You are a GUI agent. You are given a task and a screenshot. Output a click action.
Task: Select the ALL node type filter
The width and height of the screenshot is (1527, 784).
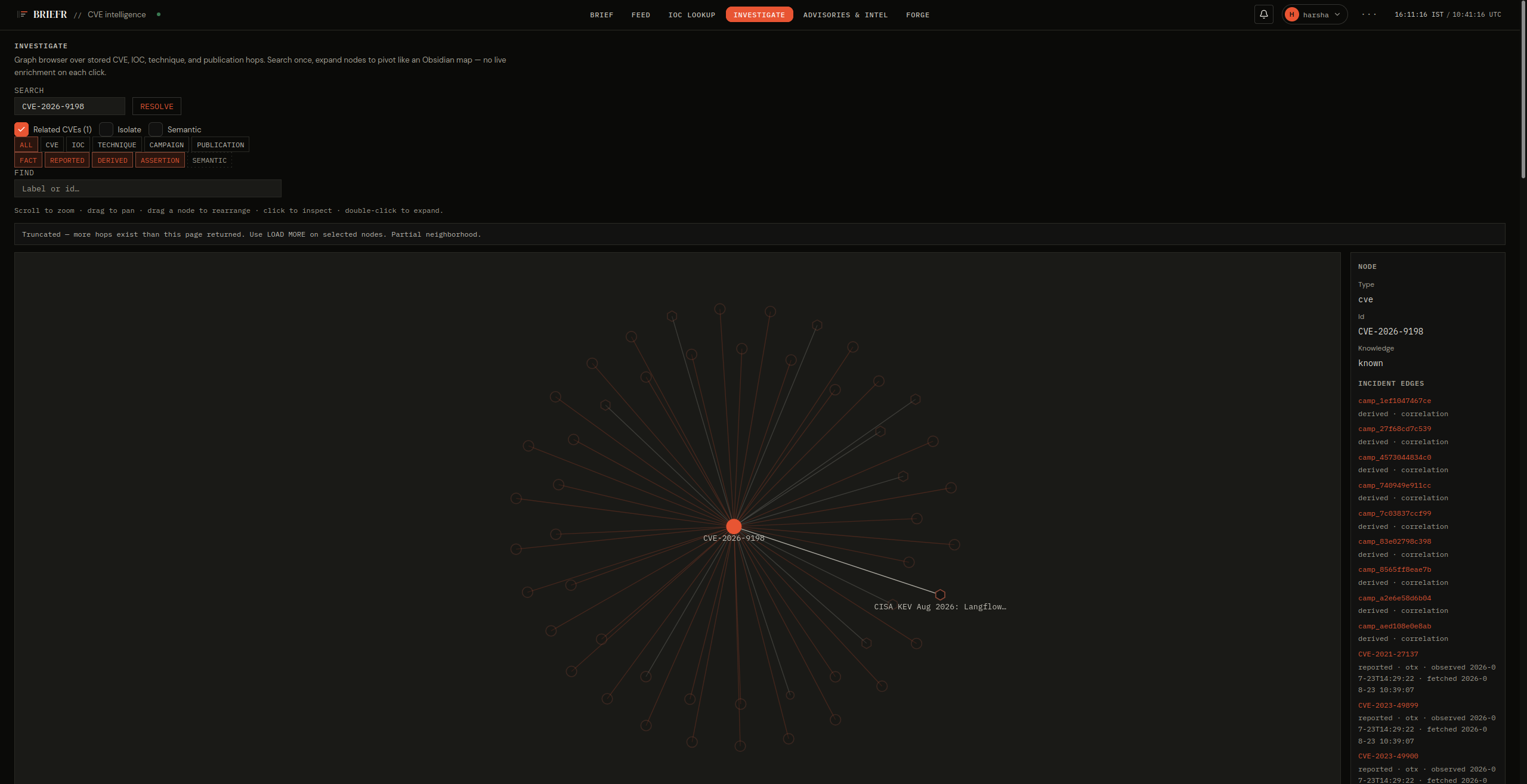pyautogui.click(x=26, y=145)
